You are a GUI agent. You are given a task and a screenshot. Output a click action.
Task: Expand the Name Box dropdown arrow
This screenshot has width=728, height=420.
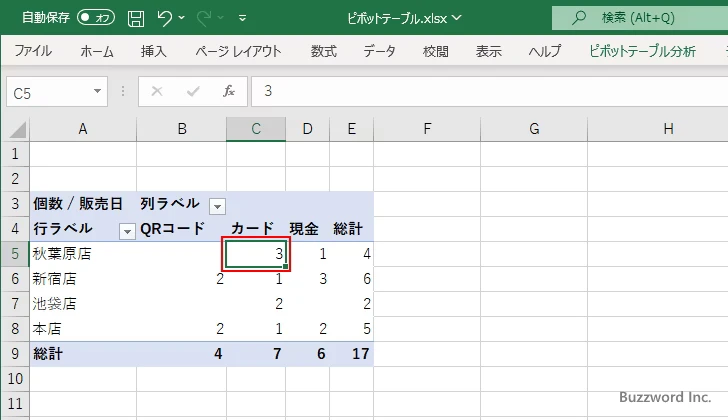point(98,91)
